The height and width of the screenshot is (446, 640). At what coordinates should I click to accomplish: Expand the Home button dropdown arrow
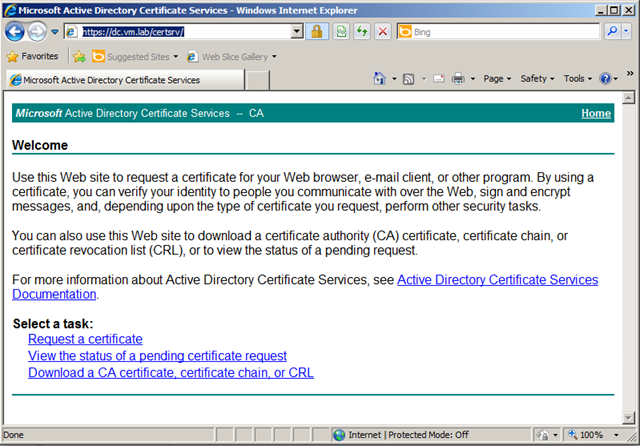[394, 79]
